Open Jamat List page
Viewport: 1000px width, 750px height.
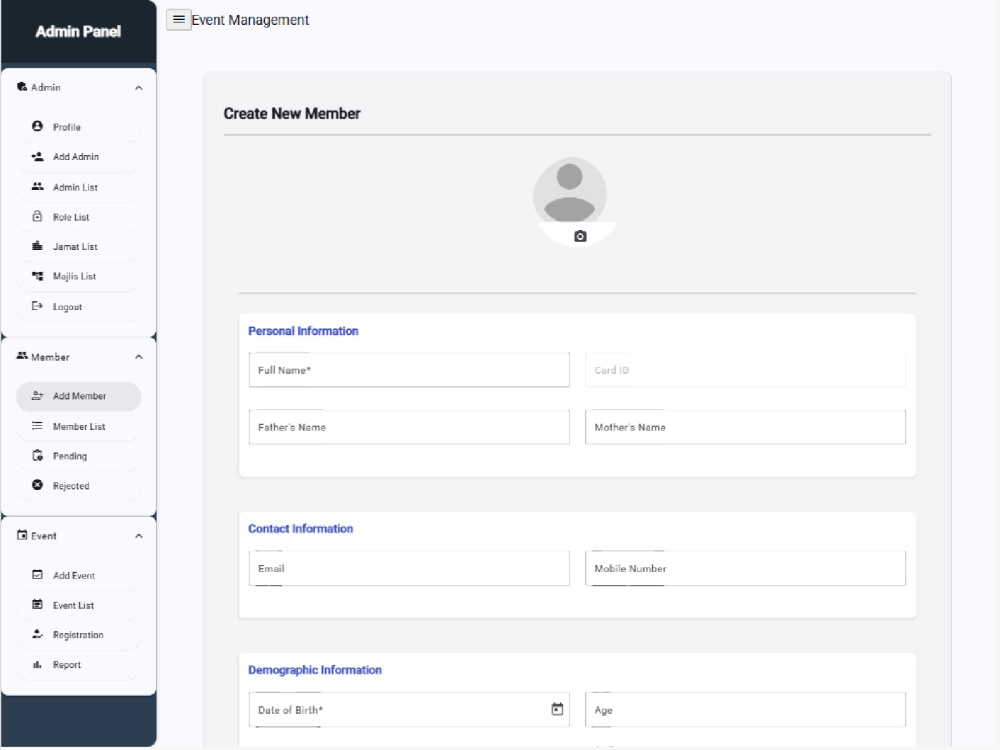click(78, 247)
